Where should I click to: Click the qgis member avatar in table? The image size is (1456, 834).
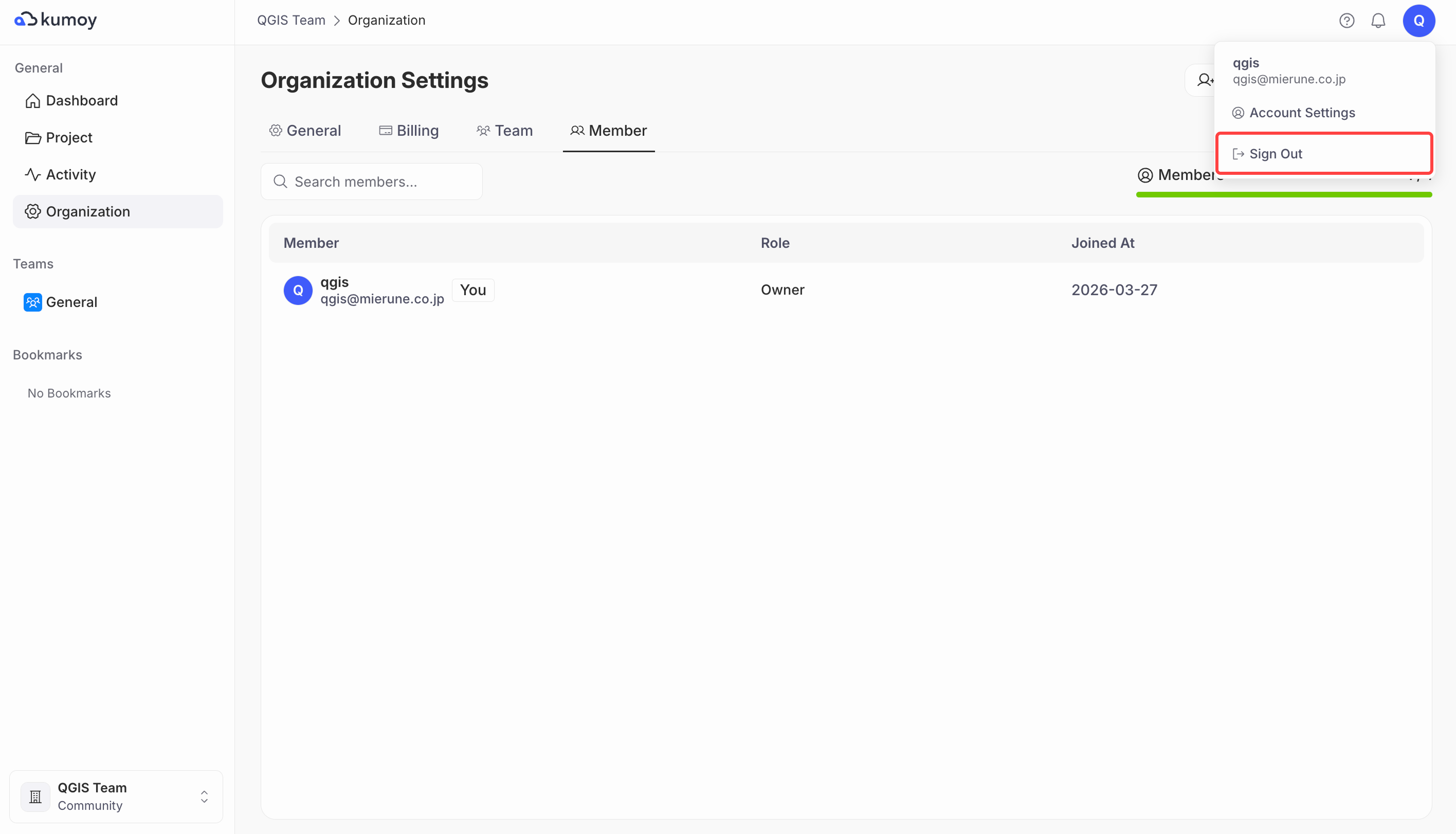(x=298, y=291)
